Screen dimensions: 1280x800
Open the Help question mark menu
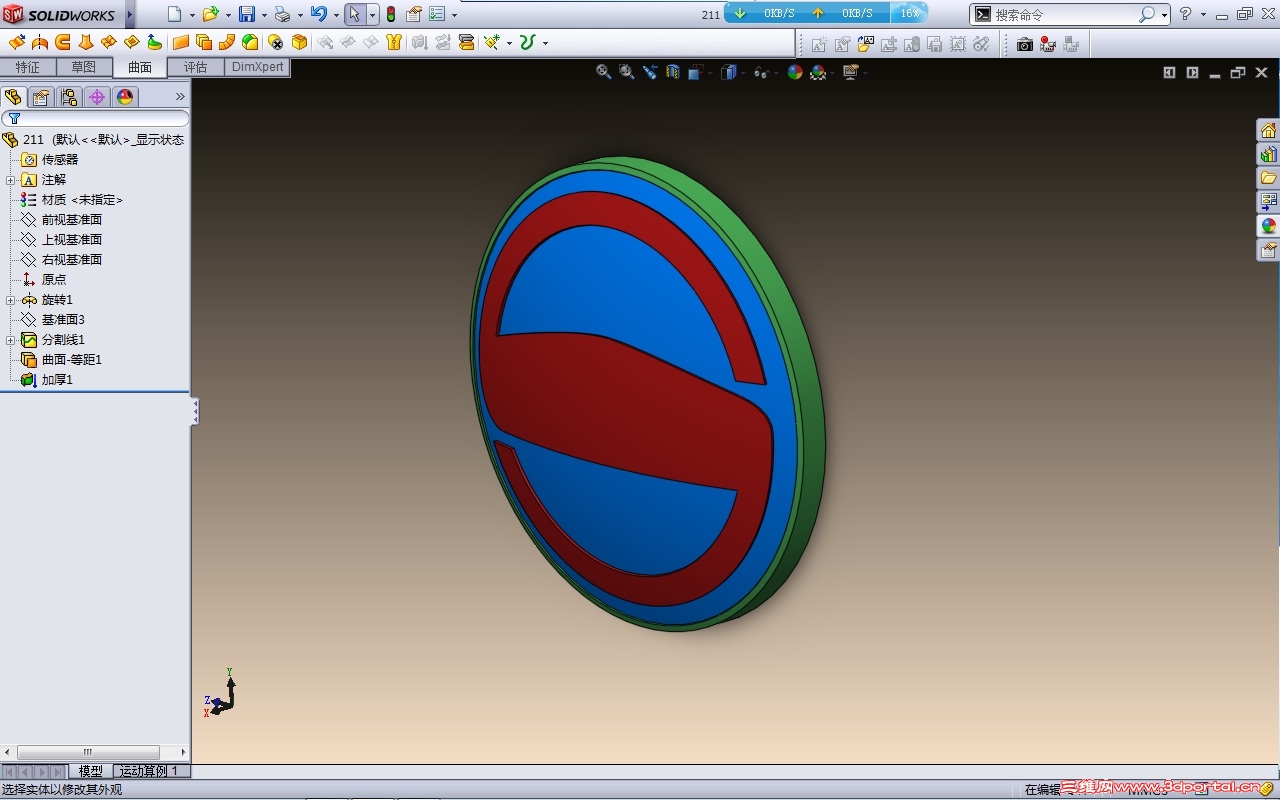[1186, 14]
